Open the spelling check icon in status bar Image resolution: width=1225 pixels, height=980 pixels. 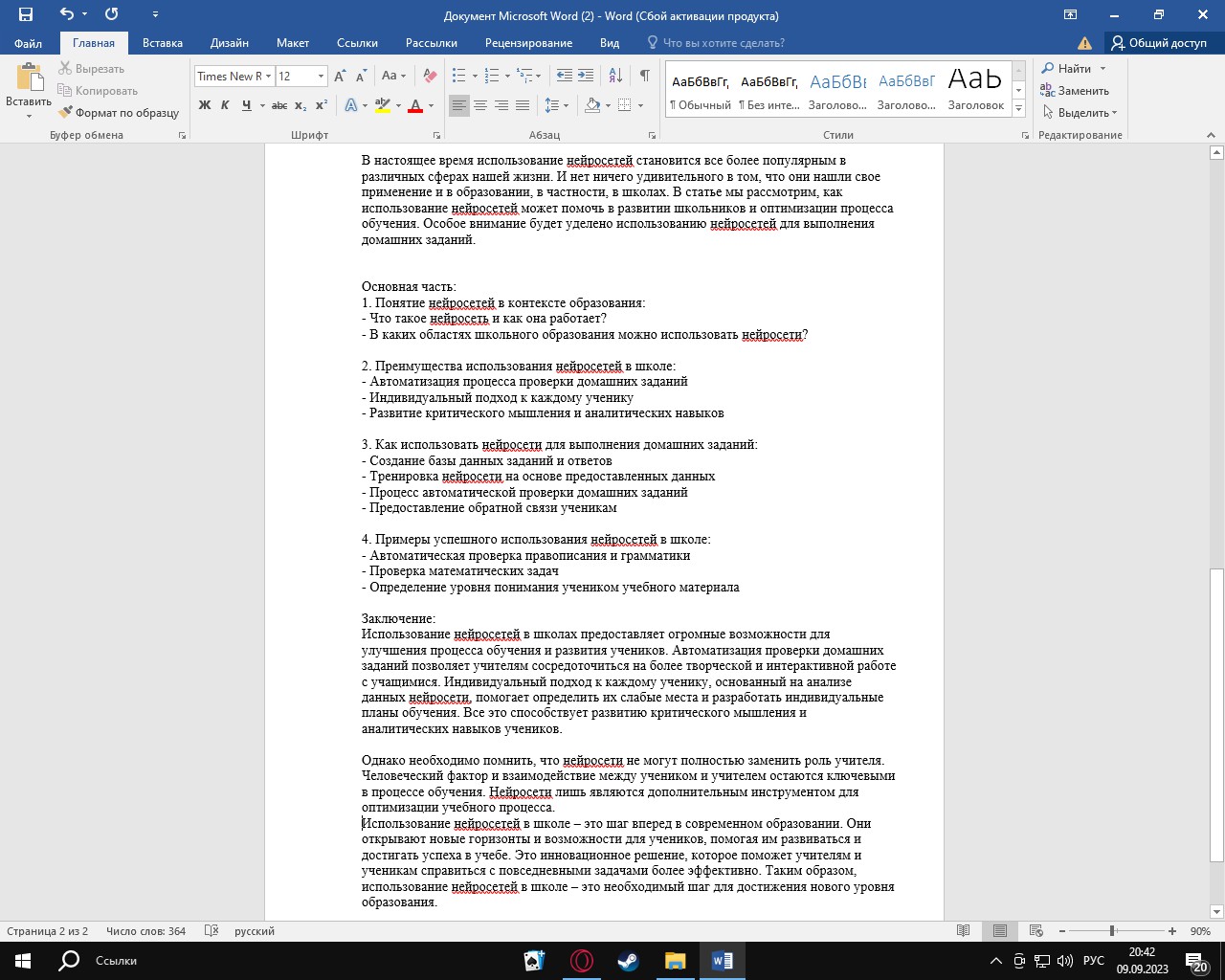coord(212,931)
